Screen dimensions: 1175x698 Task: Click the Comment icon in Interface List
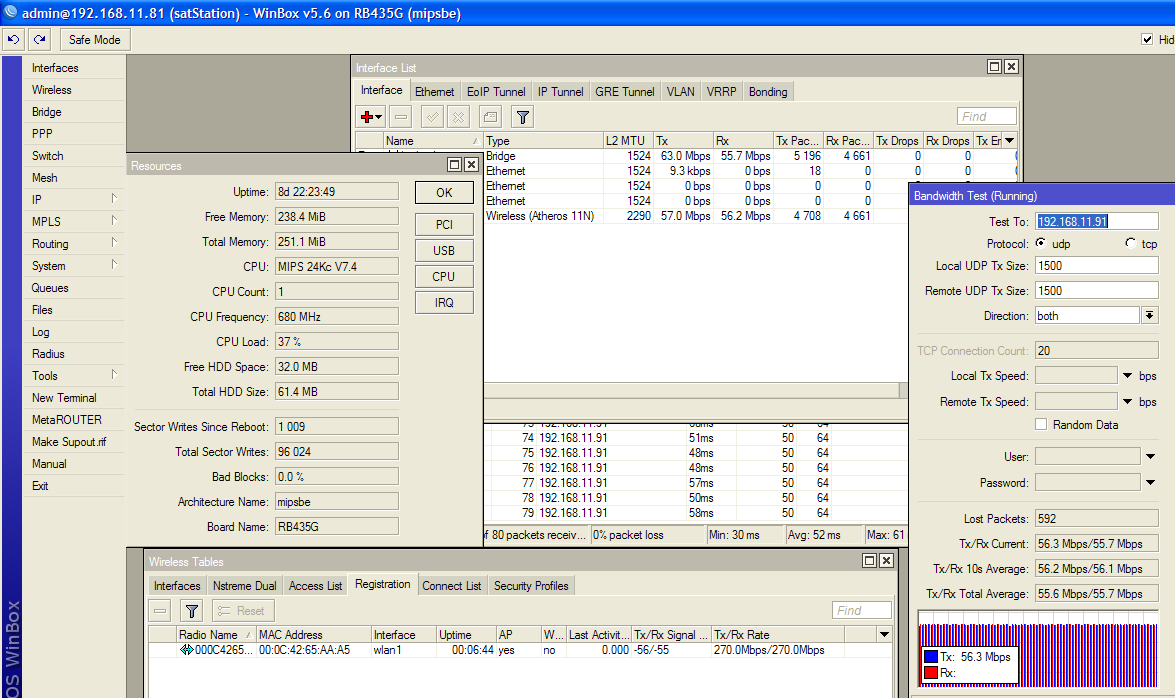point(489,117)
